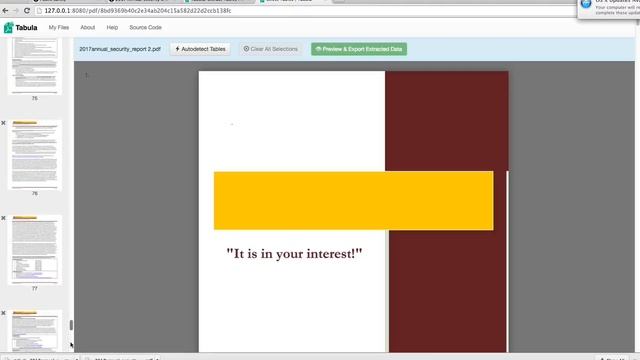This screenshot has width=640, height=360.
Task: Click the browser address bar URL
Action: (138, 11)
